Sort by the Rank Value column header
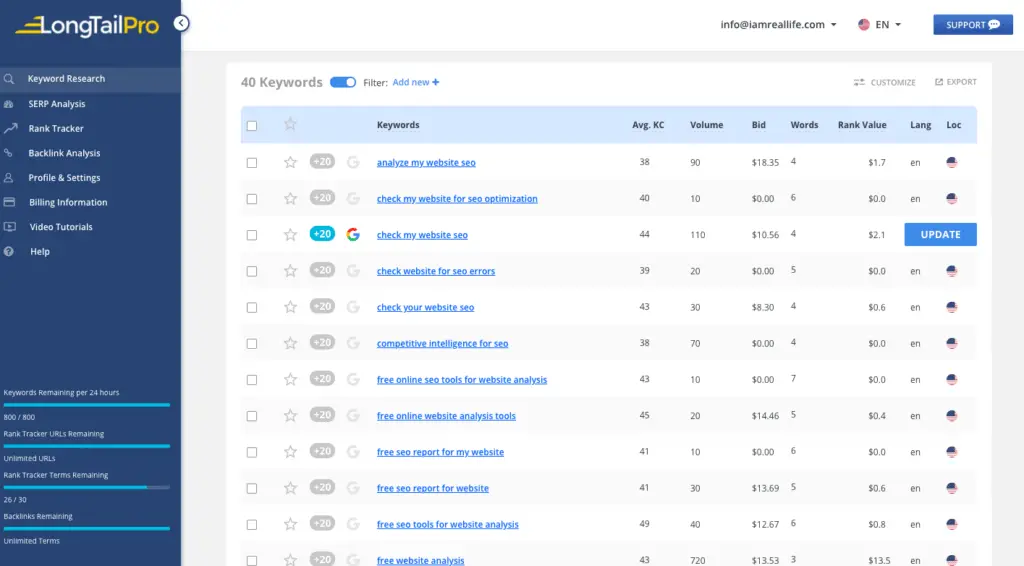1024x566 pixels. click(862, 125)
